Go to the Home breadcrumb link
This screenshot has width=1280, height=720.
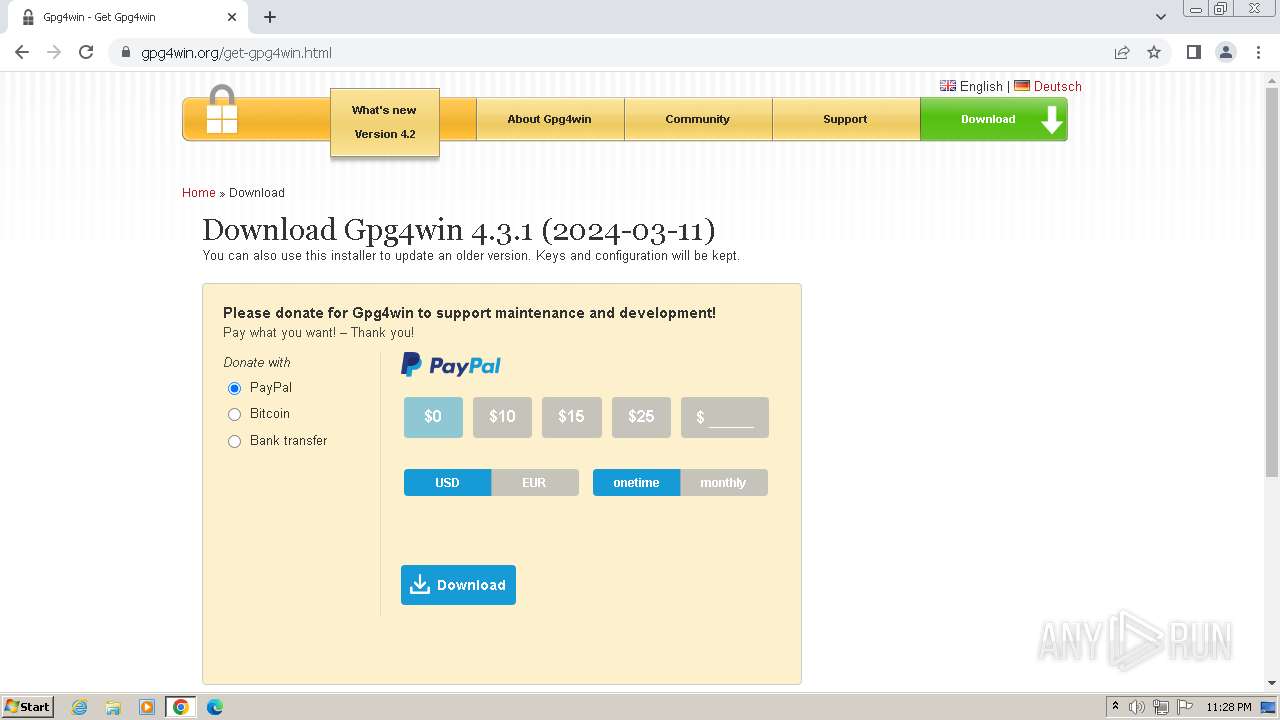pyautogui.click(x=198, y=193)
